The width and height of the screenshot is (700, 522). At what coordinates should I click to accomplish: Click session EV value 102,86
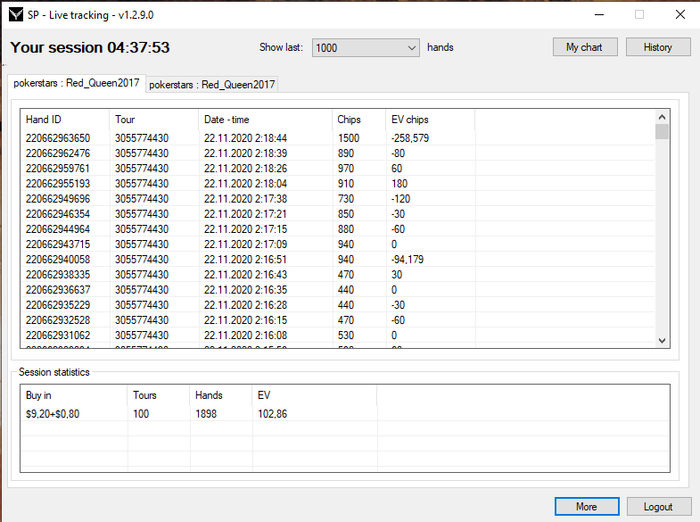pyautogui.click(x=272, y=414)
